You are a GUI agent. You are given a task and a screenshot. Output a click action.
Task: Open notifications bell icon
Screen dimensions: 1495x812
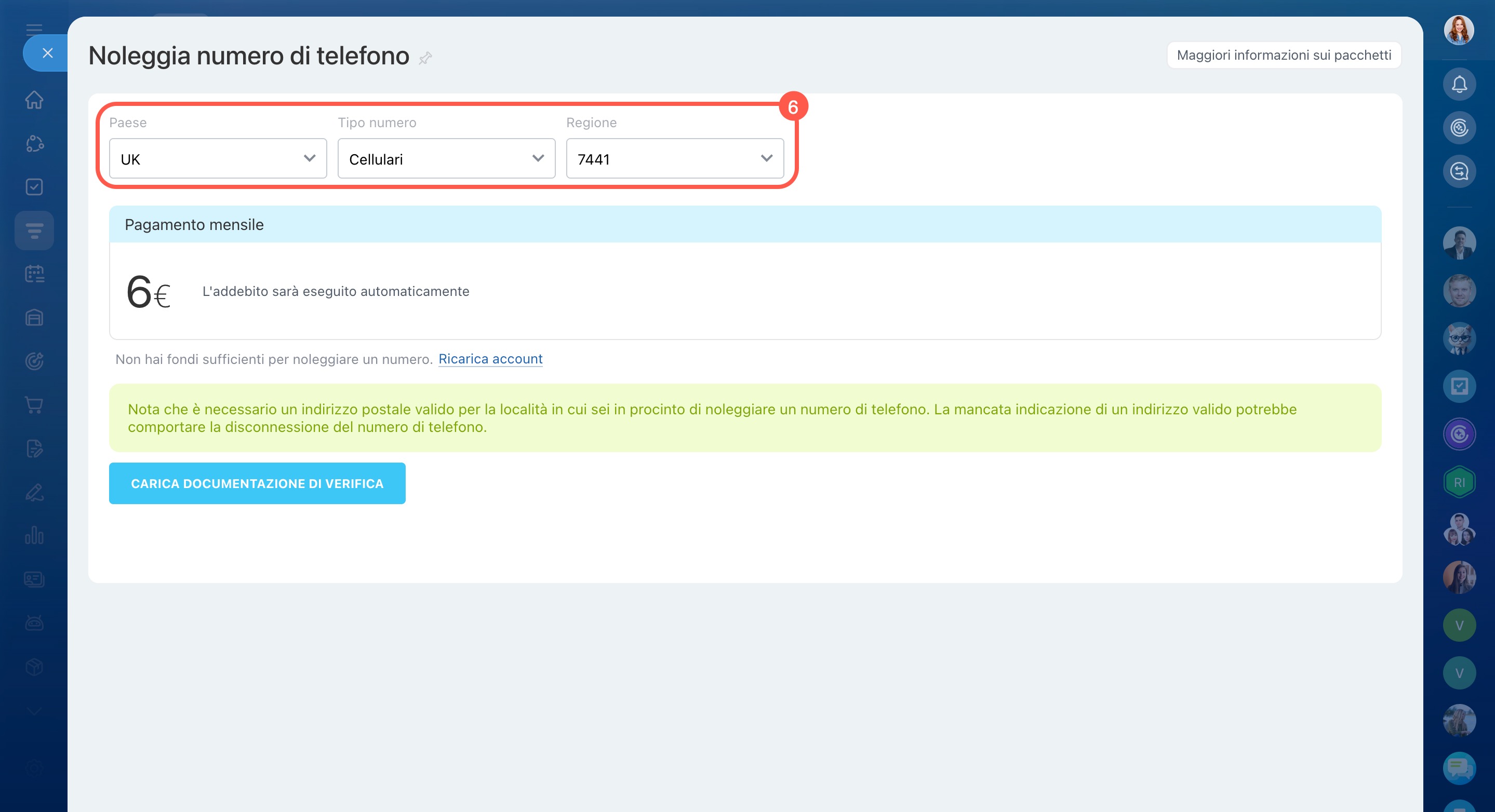pos(1459,85)
